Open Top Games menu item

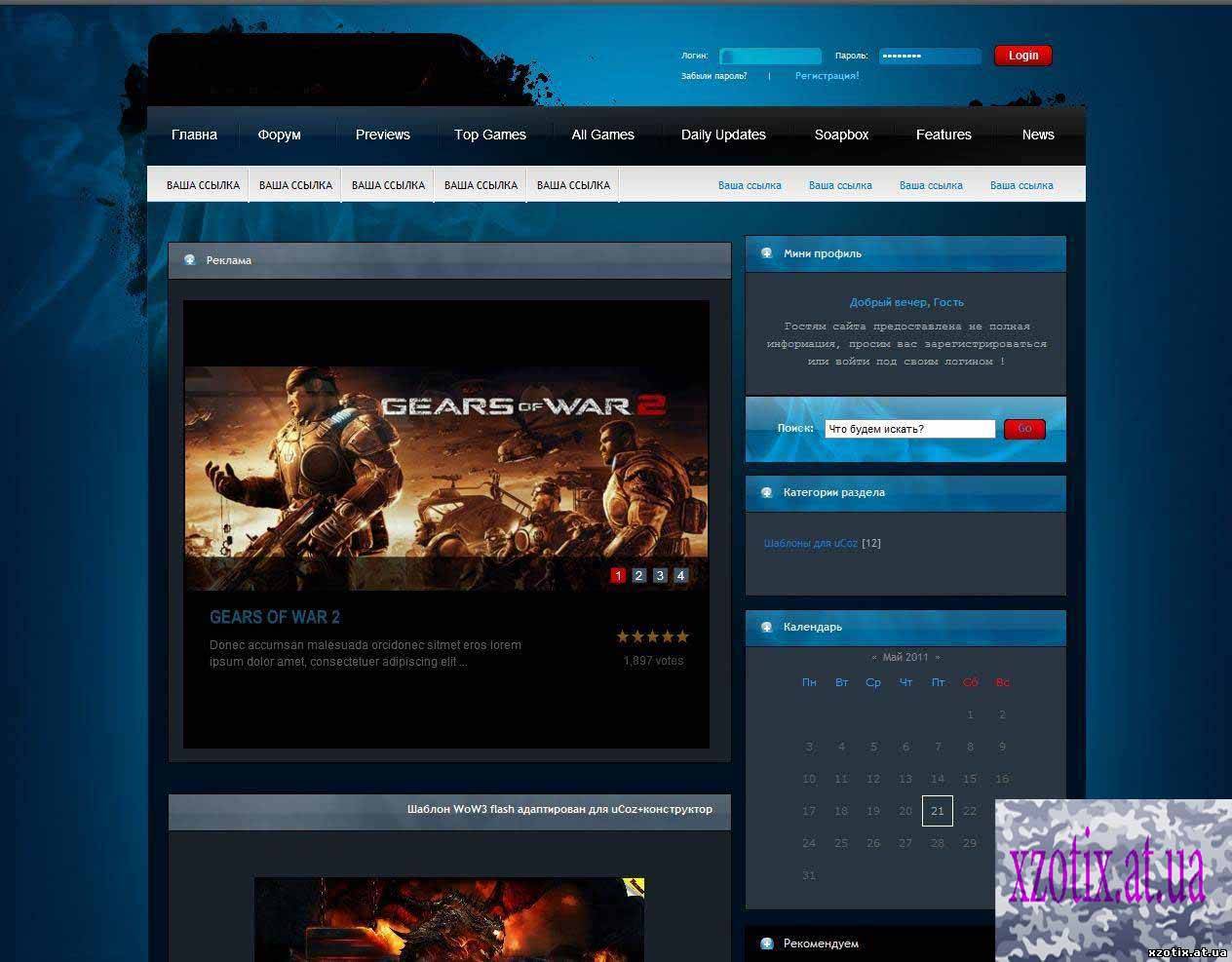point(490,135)
